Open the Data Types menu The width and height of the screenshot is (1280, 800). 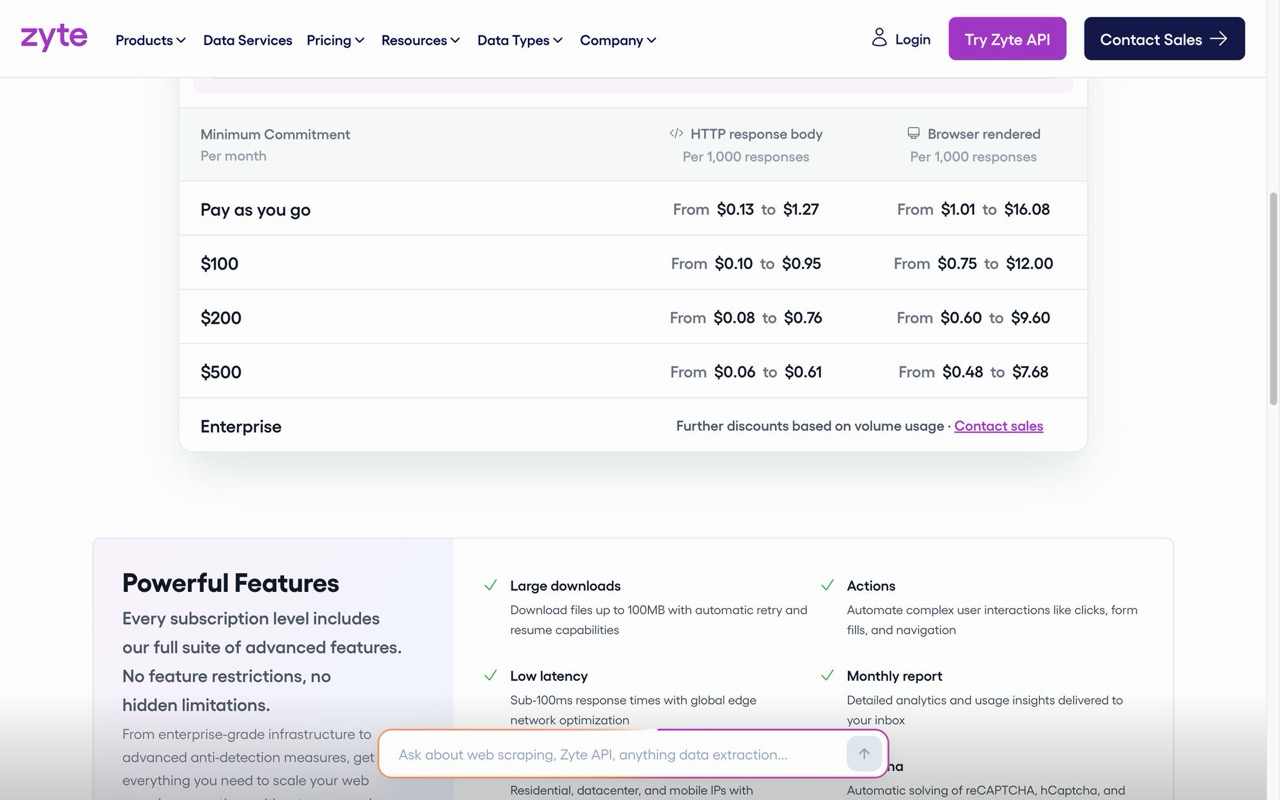[x=520, y=40]
